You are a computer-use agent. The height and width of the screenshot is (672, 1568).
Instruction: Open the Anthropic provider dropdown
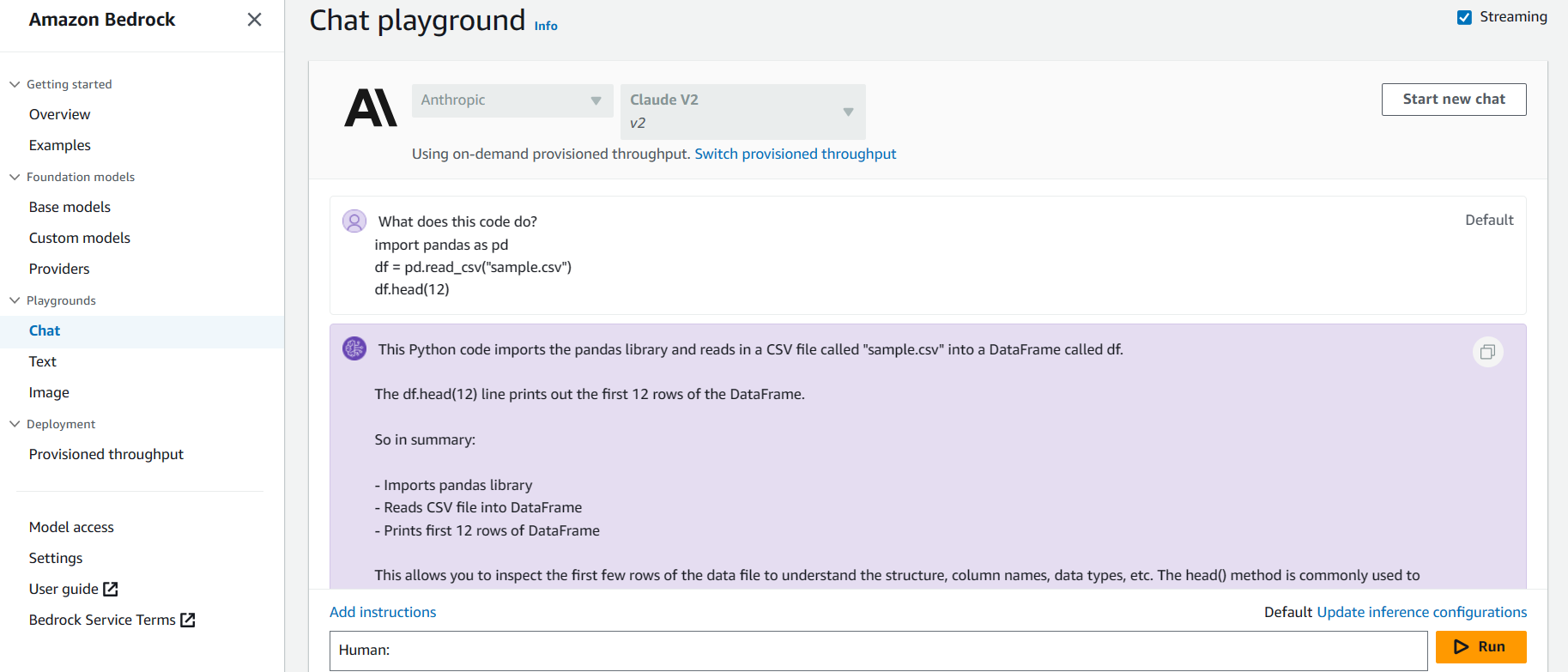[x=512, y=100]
